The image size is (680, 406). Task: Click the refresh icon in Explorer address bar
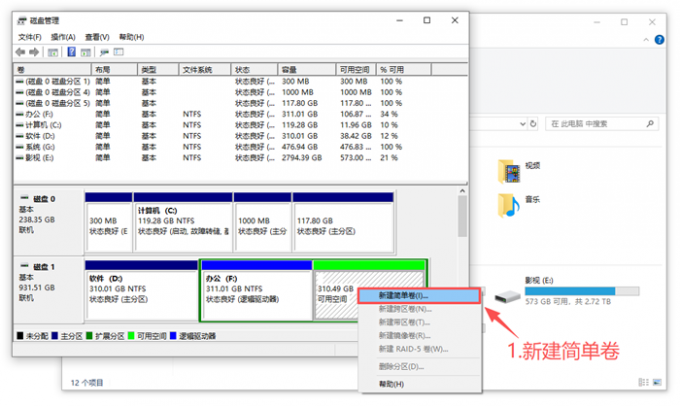point(533,124)
